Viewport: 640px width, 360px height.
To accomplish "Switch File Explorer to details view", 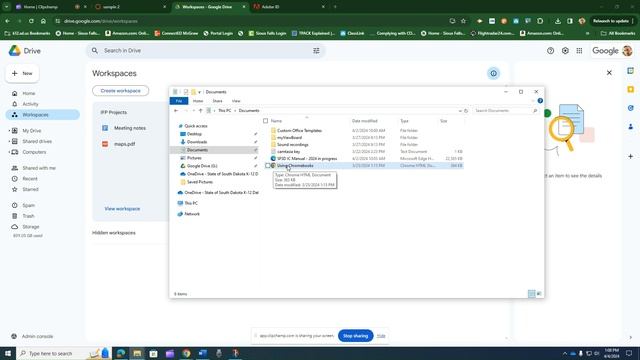I will (531, 293).
